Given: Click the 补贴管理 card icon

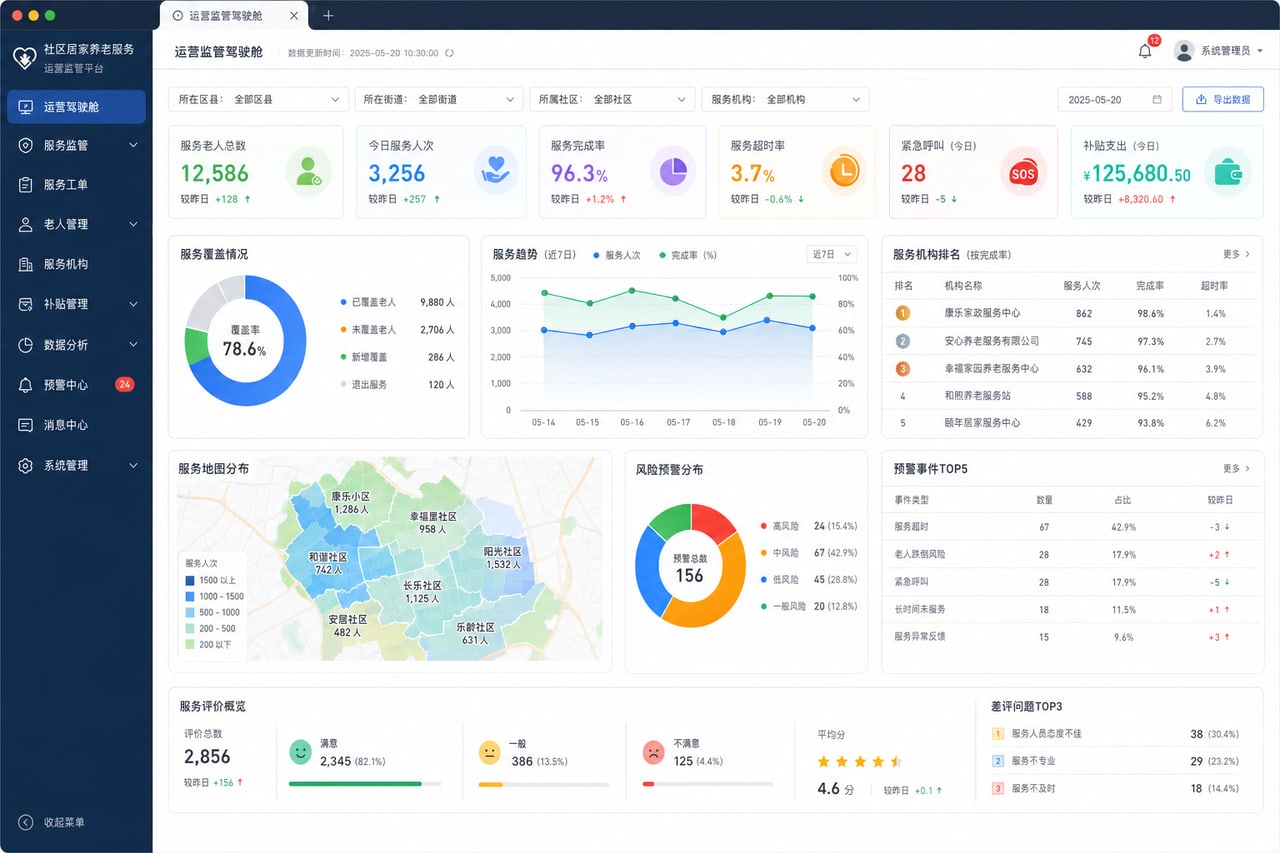Looking at the screenshot, I should (25, 304).
